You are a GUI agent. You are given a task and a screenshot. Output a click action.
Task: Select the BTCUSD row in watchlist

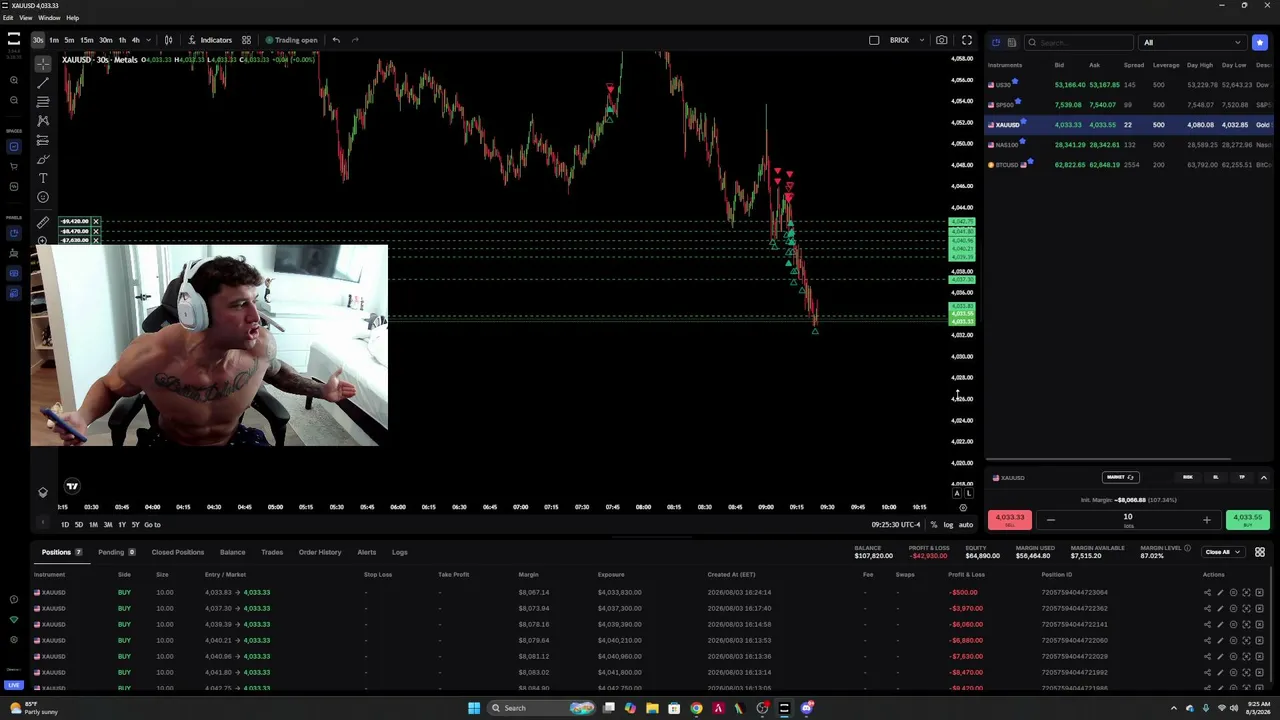pos(1130,165)
